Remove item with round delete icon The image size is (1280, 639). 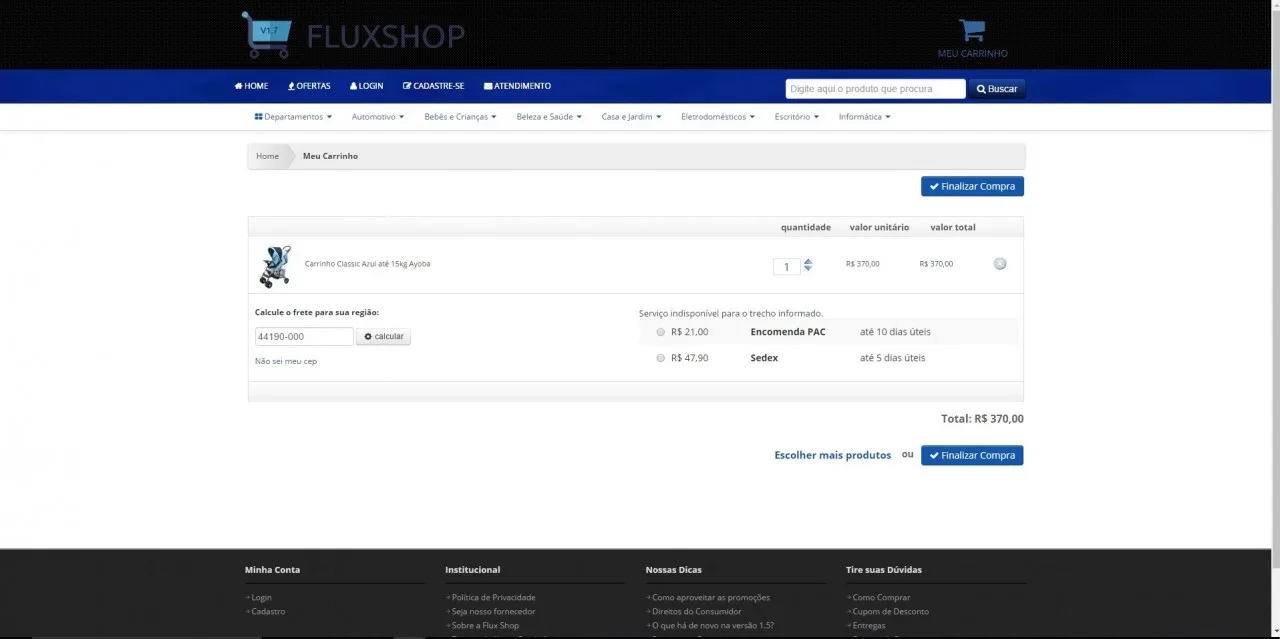pyautogui.click(x=1000, y=264)
